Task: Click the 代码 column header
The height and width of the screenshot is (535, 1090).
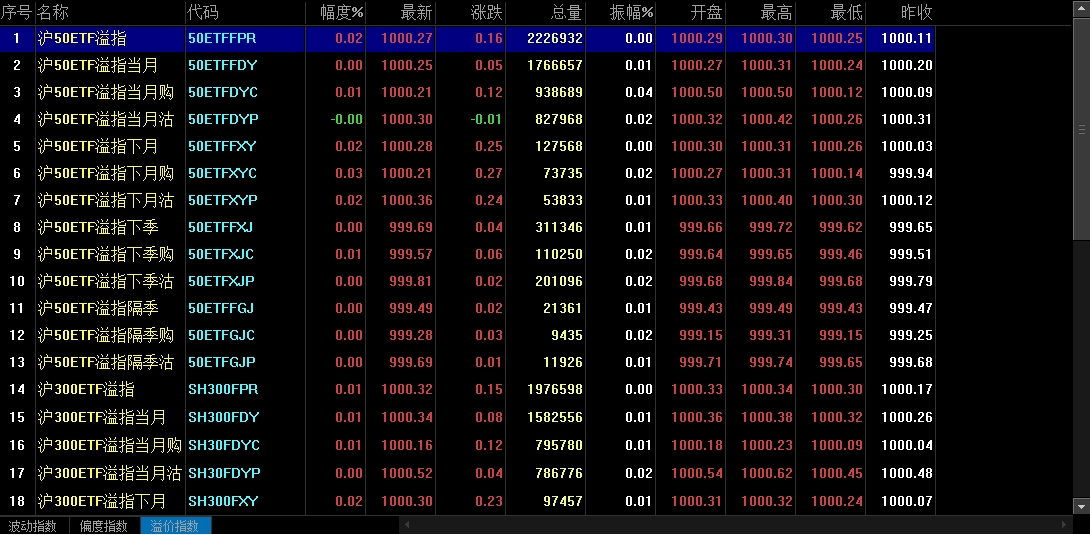Action: (x=203, y=12)
